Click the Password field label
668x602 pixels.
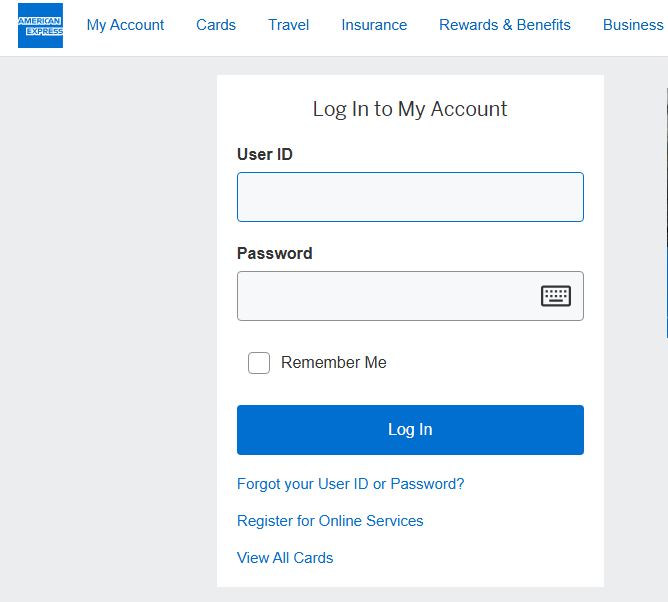click(275, 253)
